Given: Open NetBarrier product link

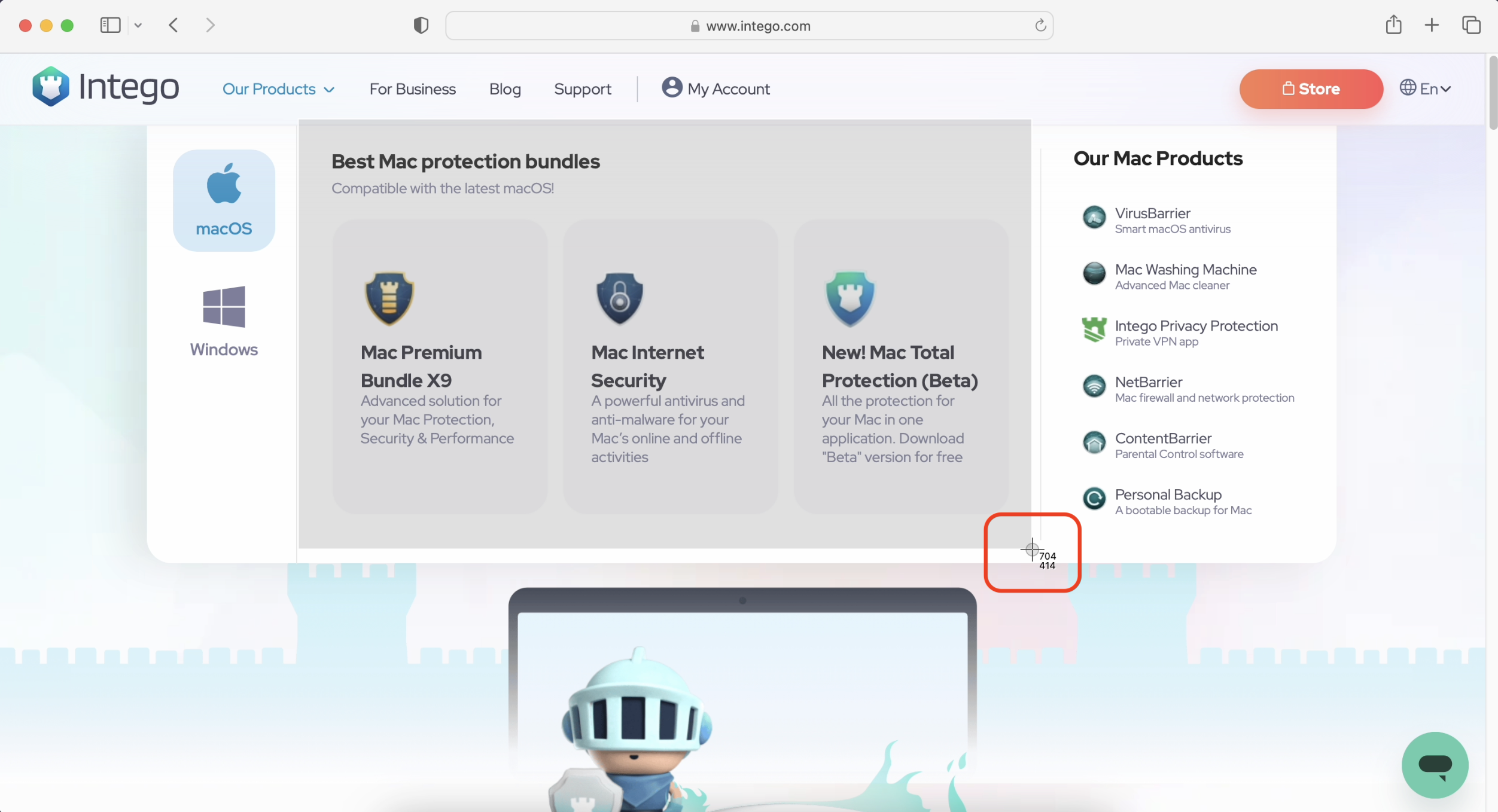Looking at the screenshot, I should pos(1148,382).
